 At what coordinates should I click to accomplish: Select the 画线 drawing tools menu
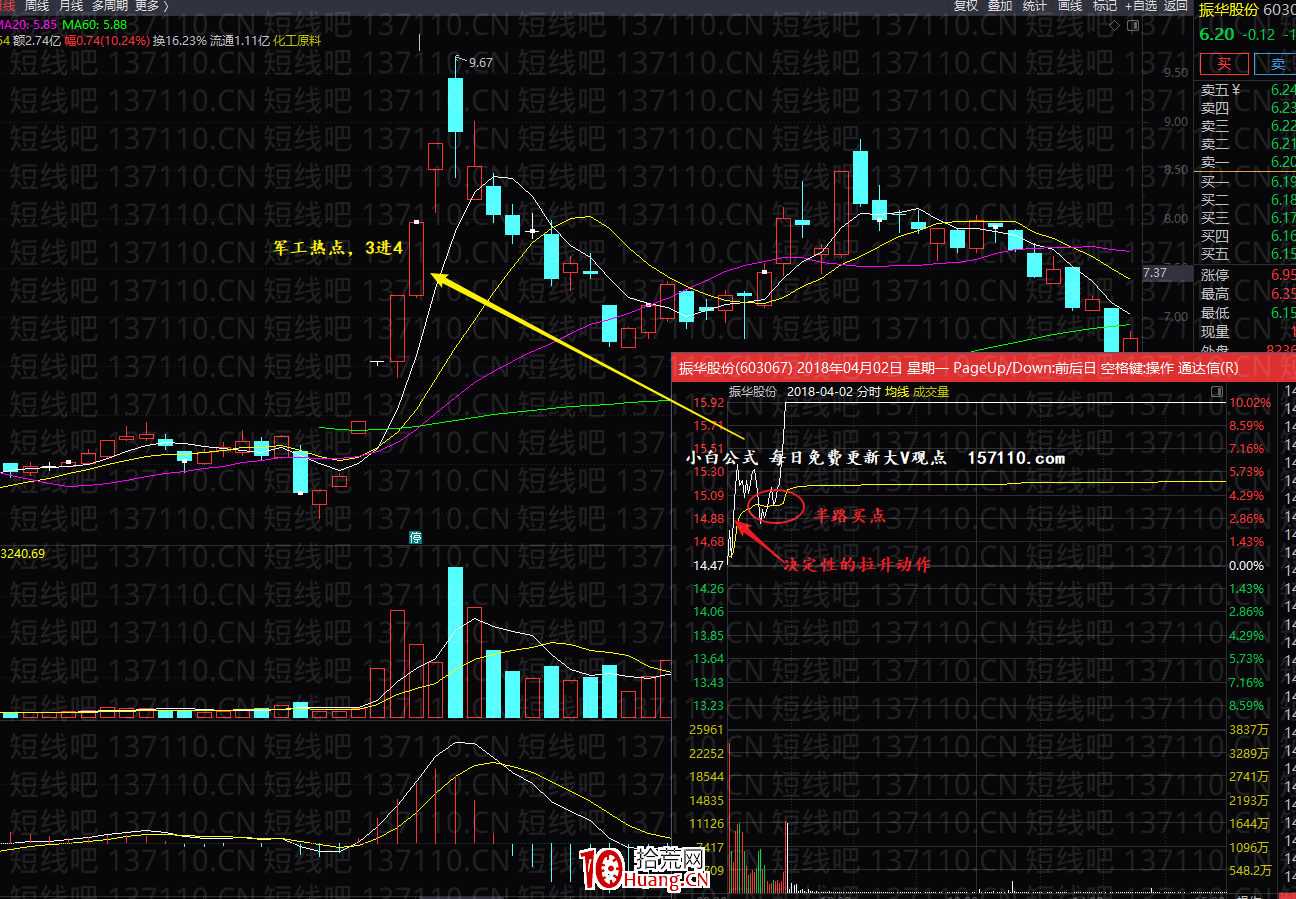pyautogui.click(x=1070, y=6)
